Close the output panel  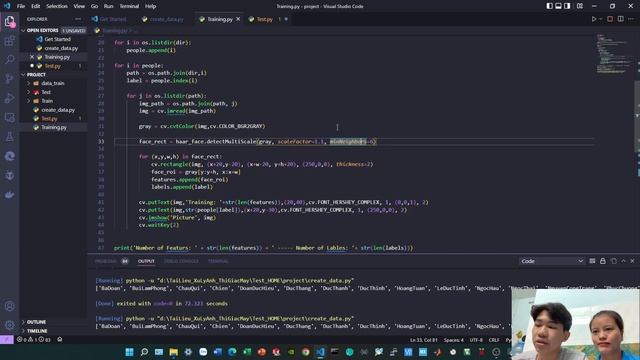[x=632, y=261]
